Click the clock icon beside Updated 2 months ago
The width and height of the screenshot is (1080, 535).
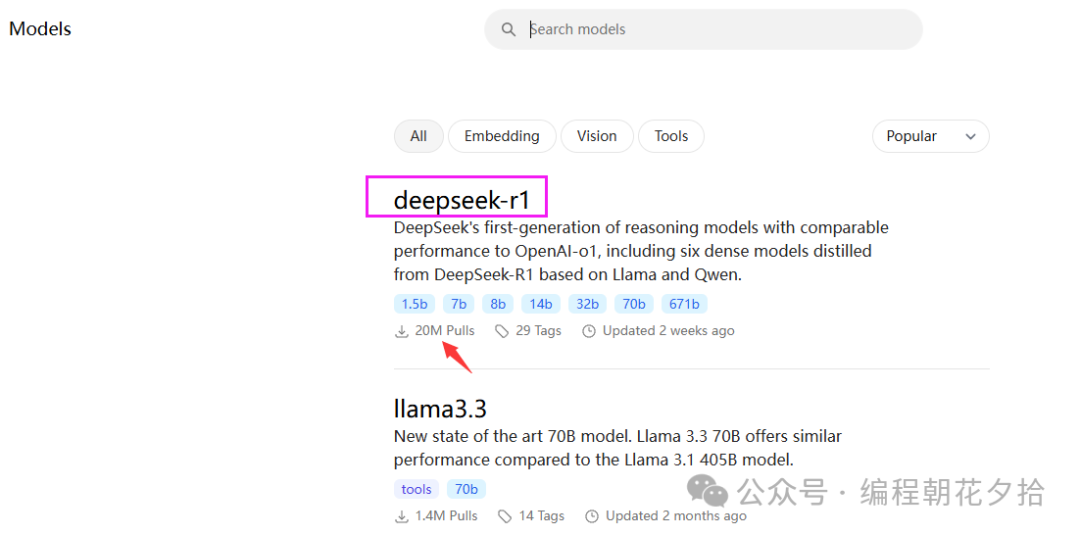pyautogui.click(x=592, y=516)
